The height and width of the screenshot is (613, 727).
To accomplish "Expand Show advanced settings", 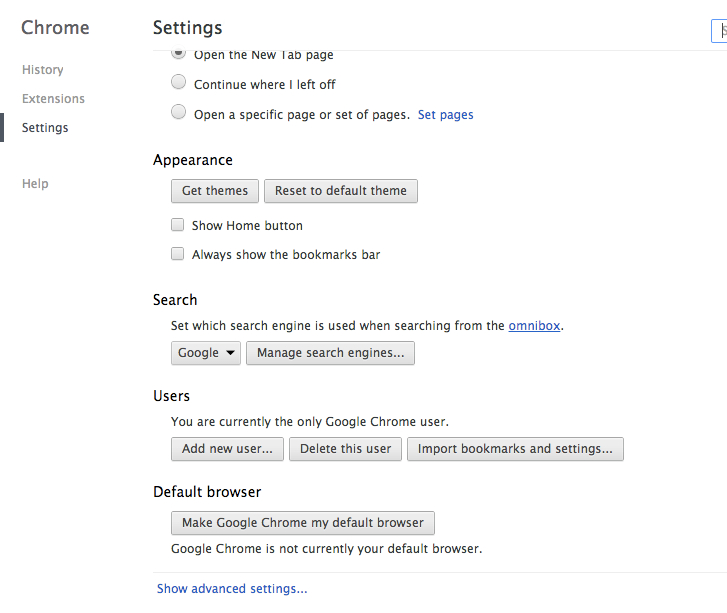I will click(232, 589).
